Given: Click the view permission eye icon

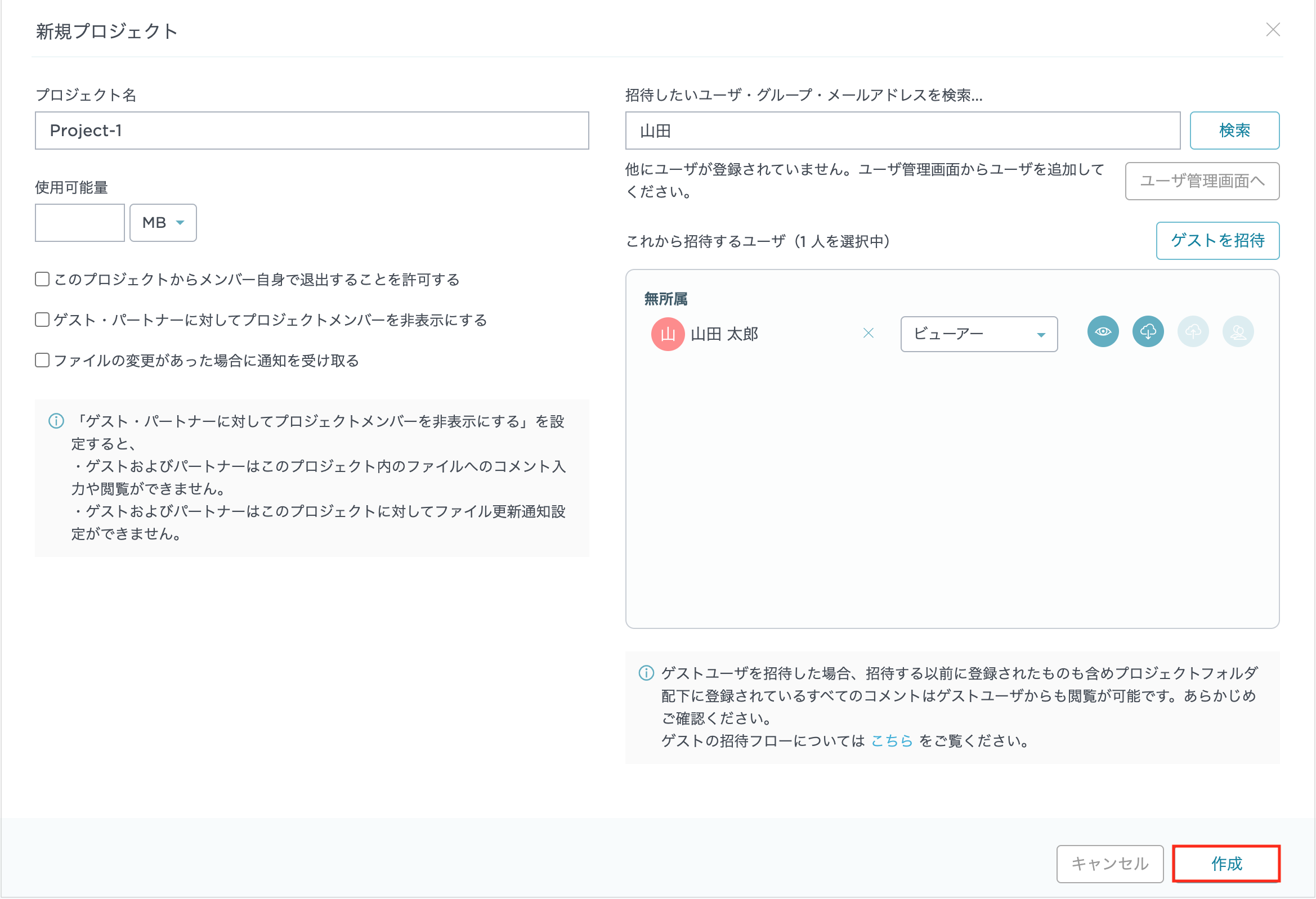Looking at the screenshot, I should (x=1103, y=332).
